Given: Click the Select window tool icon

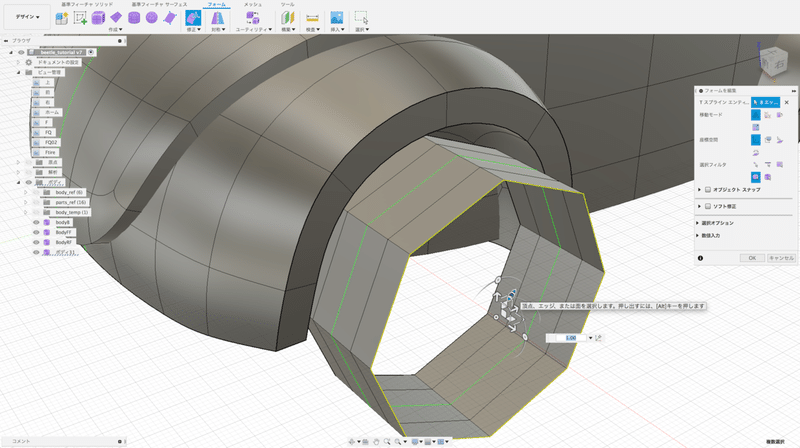Looking at the screenshot, I should pos(361,18).
